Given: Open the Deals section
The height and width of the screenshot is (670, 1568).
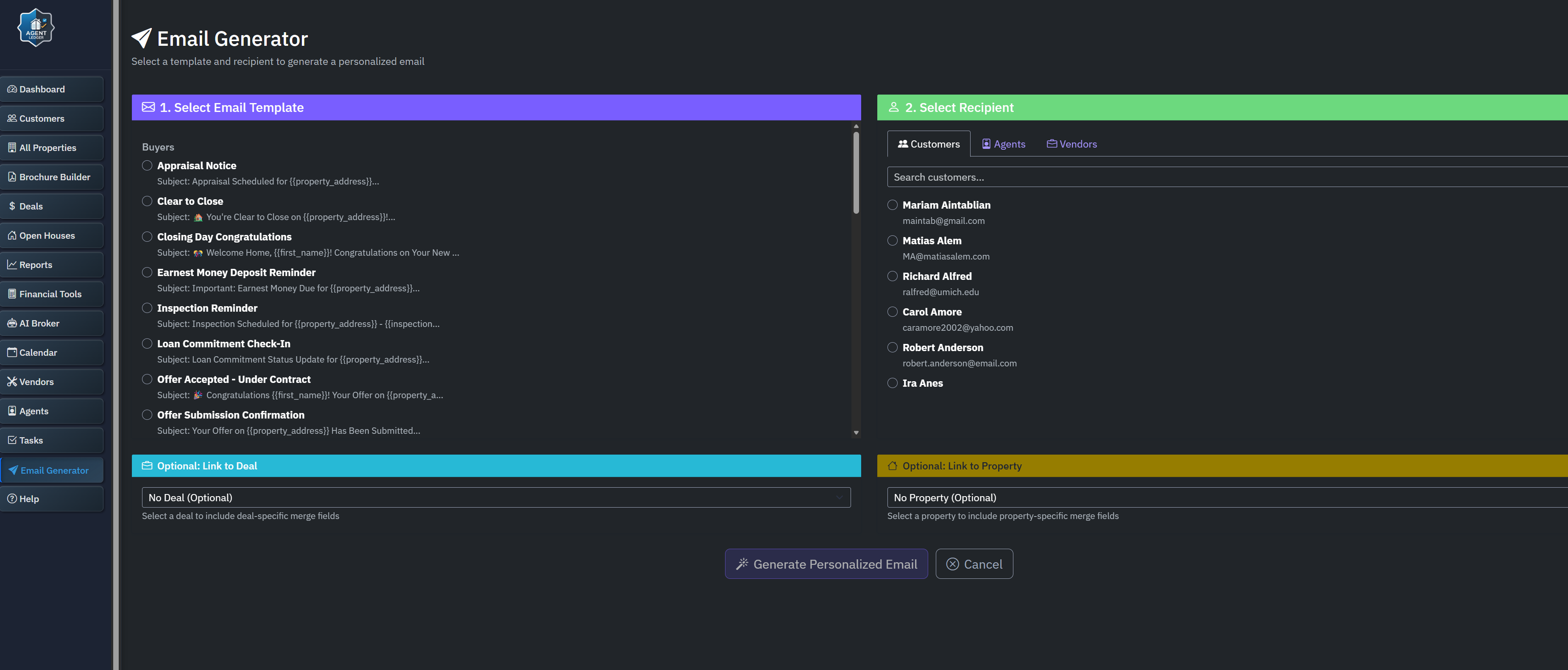Looking at the screenshot, I should click(x=51, y=206).
